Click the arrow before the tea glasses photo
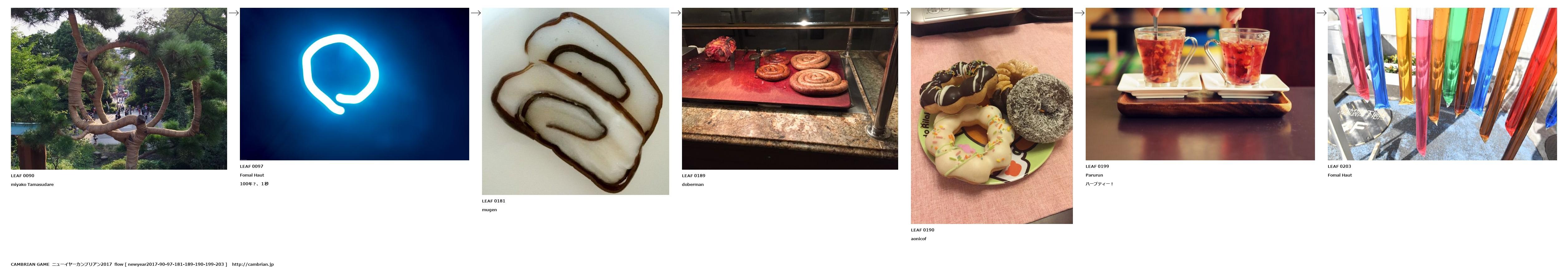Image resolution: width=1568 pixels, height=272 pixels. 1079,13
